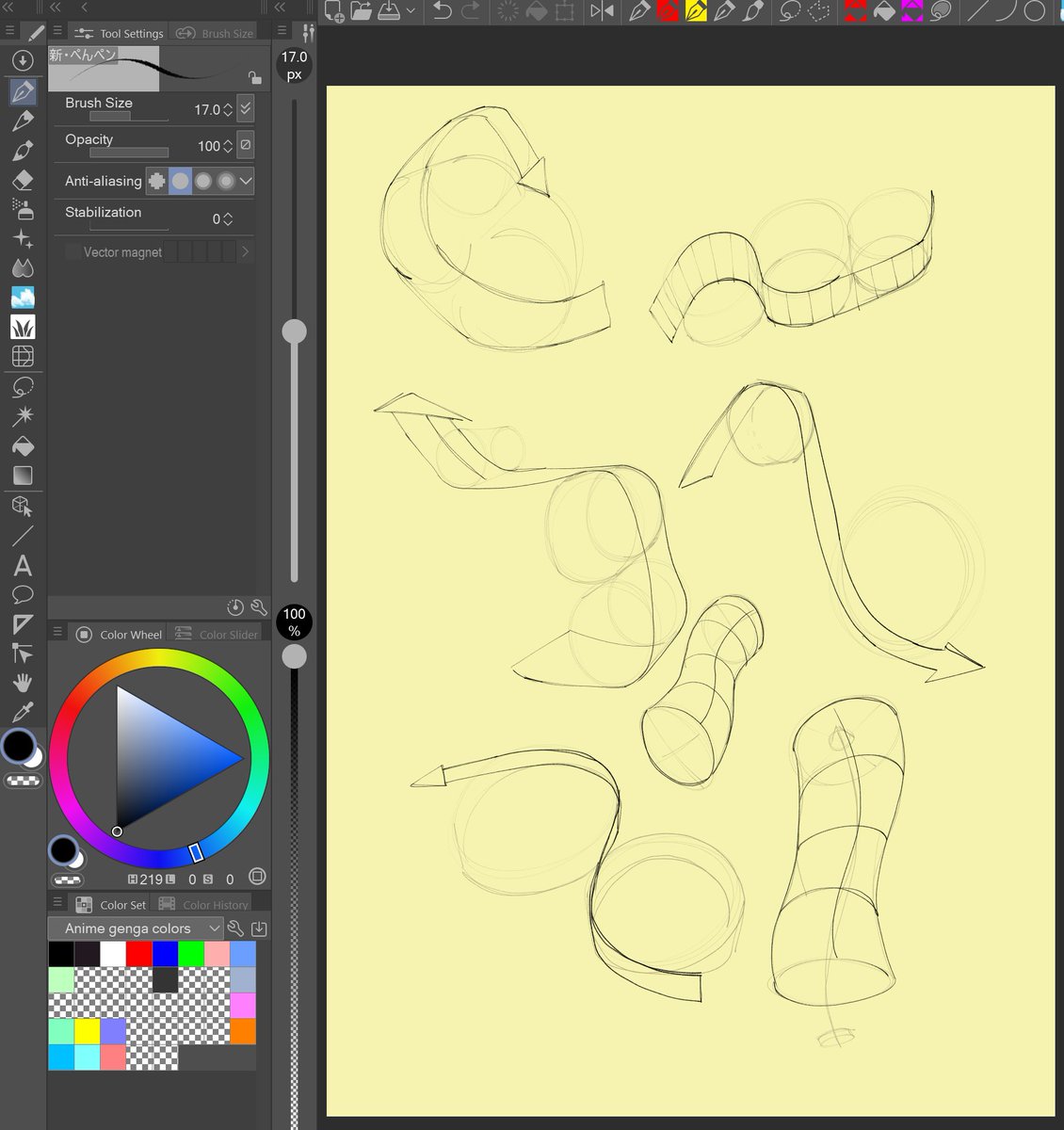Screen dimensions: 1064x1130
Task: Select the Airbrush spray tool
Action: click(x=23, y=209)
